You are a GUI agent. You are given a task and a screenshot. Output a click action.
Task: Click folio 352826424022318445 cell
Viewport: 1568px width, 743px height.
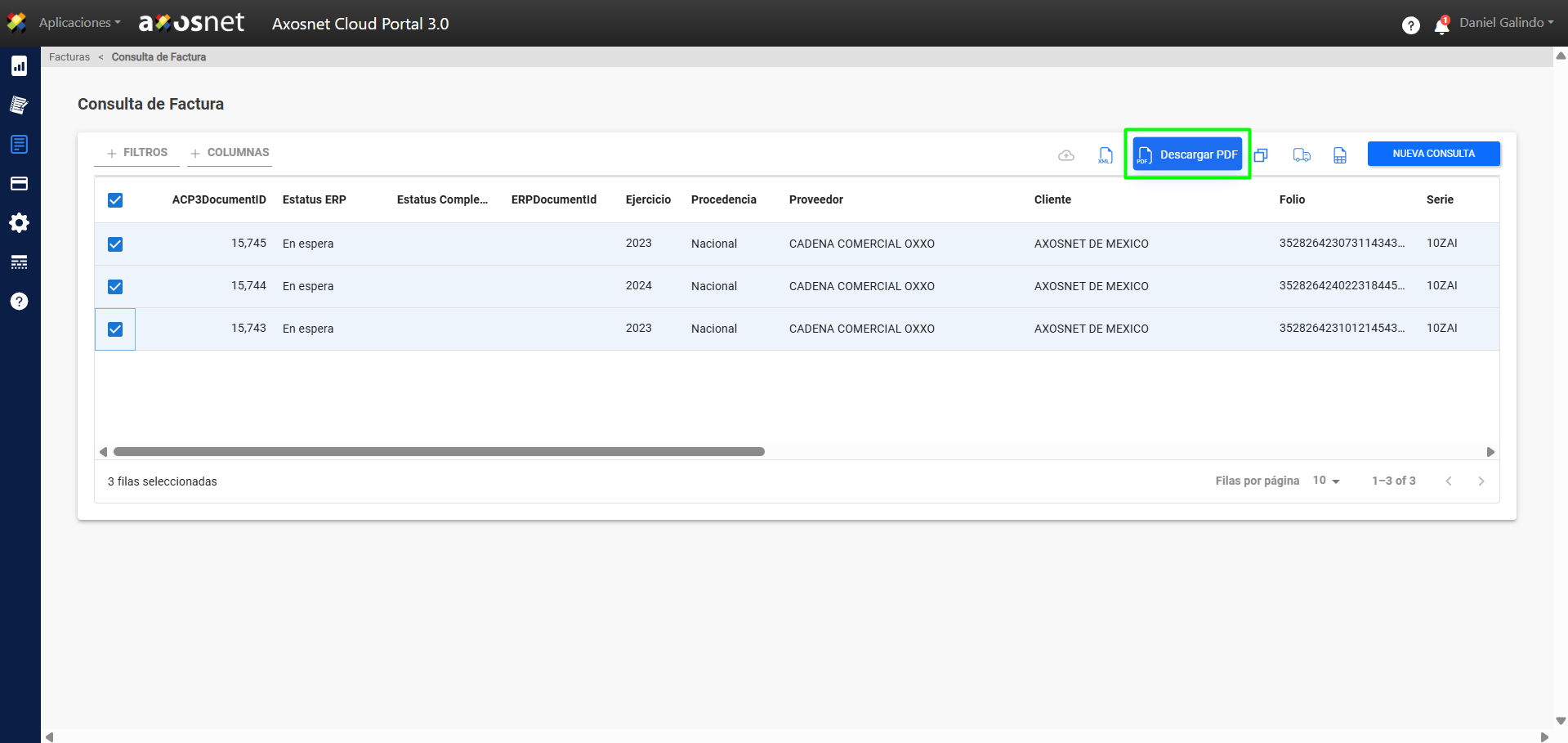[1342, 285]
